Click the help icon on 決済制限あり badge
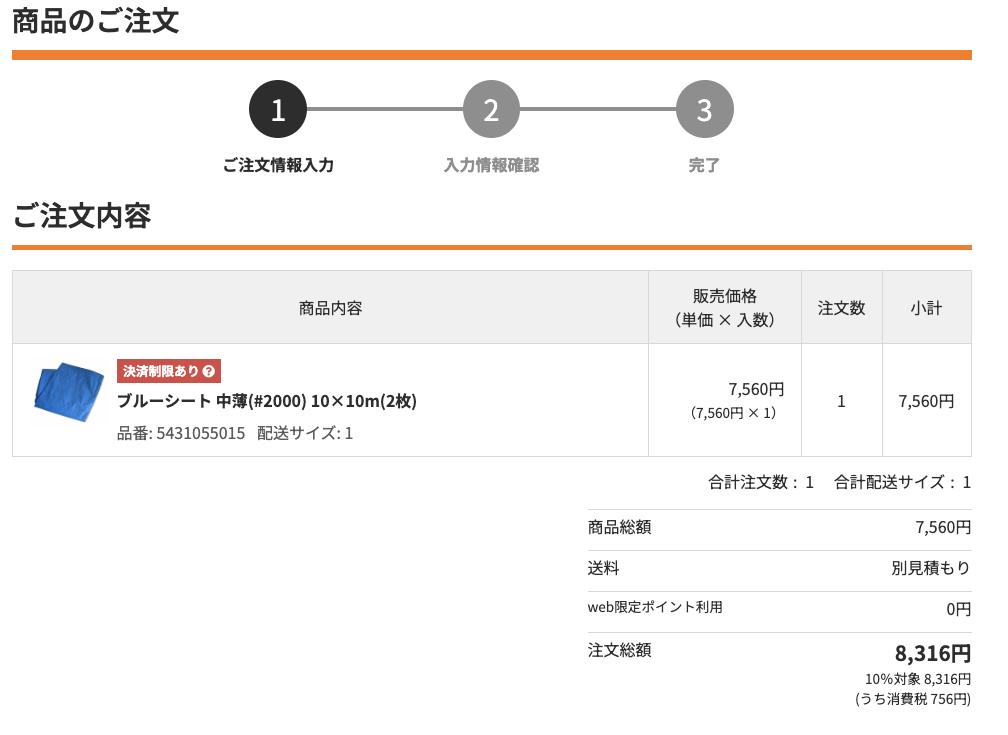Viewport: 1008px width, 735px height. [209, 371]
